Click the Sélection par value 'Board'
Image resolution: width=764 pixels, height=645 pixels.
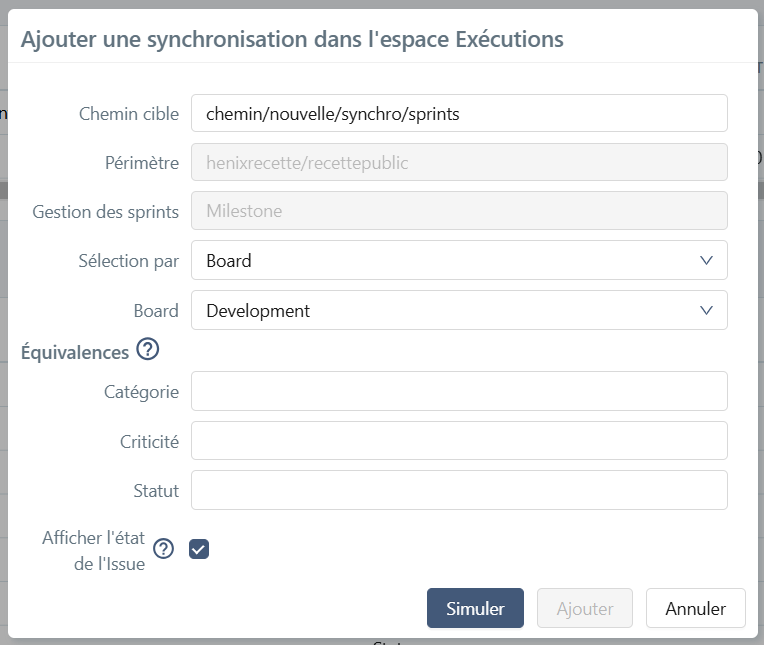pyautogui.click(x=230, y=261)
